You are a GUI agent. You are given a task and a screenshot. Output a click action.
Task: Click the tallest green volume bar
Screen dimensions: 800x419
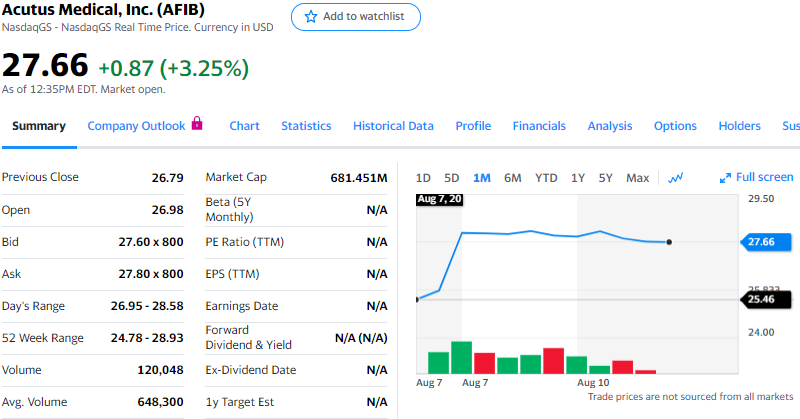tap(461, 358)
